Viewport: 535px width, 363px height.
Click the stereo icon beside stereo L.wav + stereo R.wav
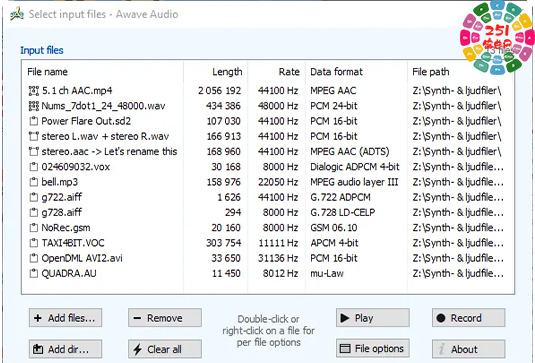click(x=33, y=136)
